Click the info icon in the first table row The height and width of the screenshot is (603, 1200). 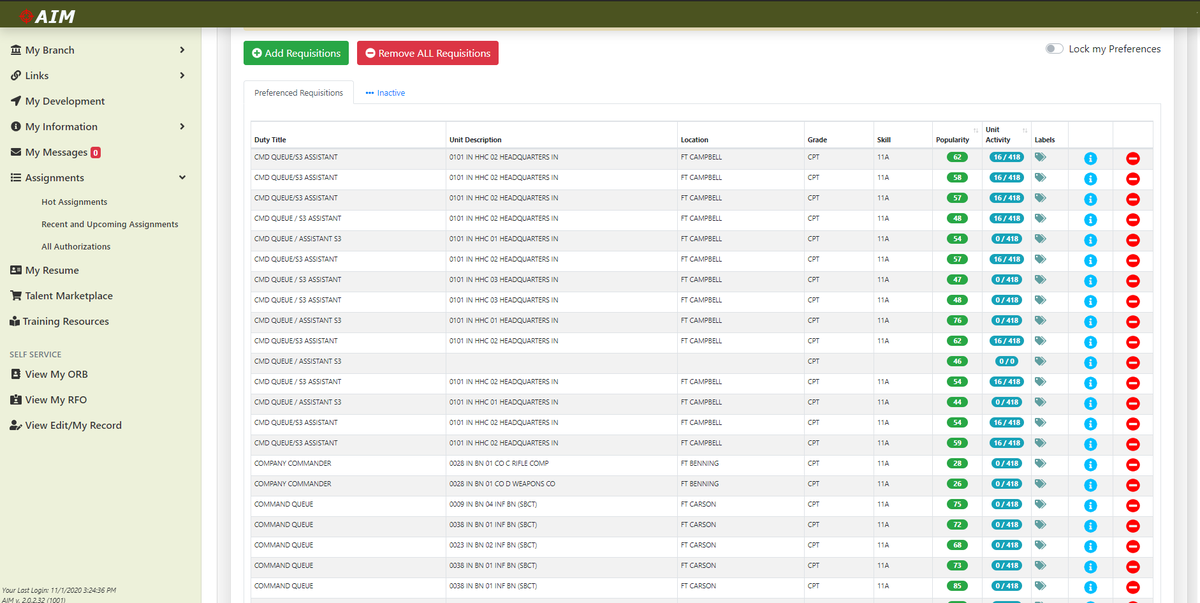point(1091,158)
